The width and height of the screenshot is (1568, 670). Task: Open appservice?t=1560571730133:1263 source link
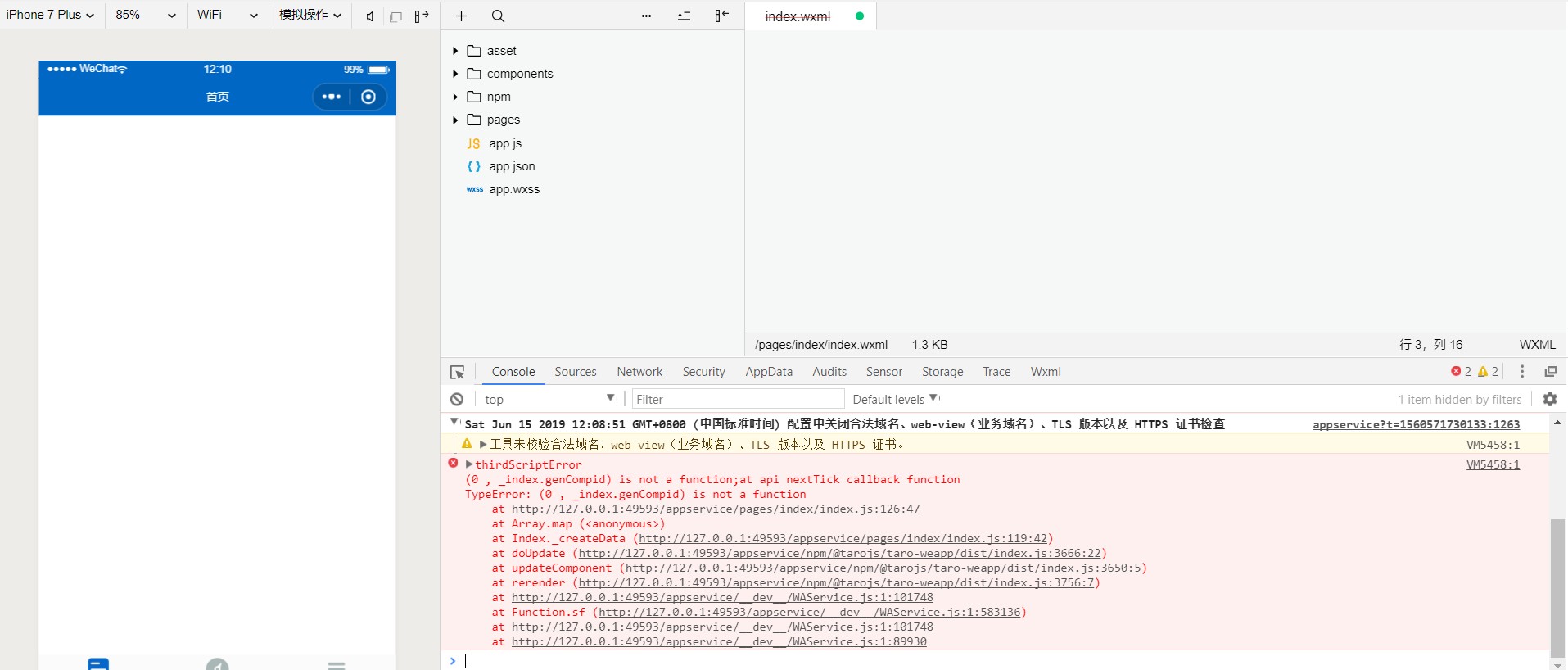[1416, 424]
